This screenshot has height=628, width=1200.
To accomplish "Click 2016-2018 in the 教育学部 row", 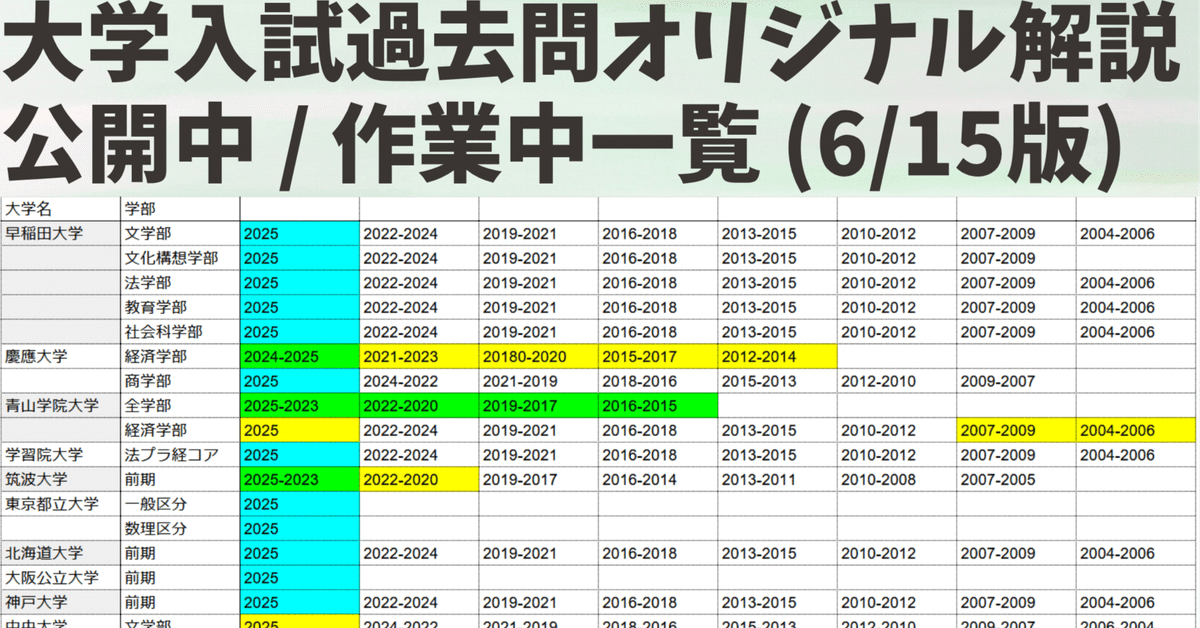I will tap(658, 307).
